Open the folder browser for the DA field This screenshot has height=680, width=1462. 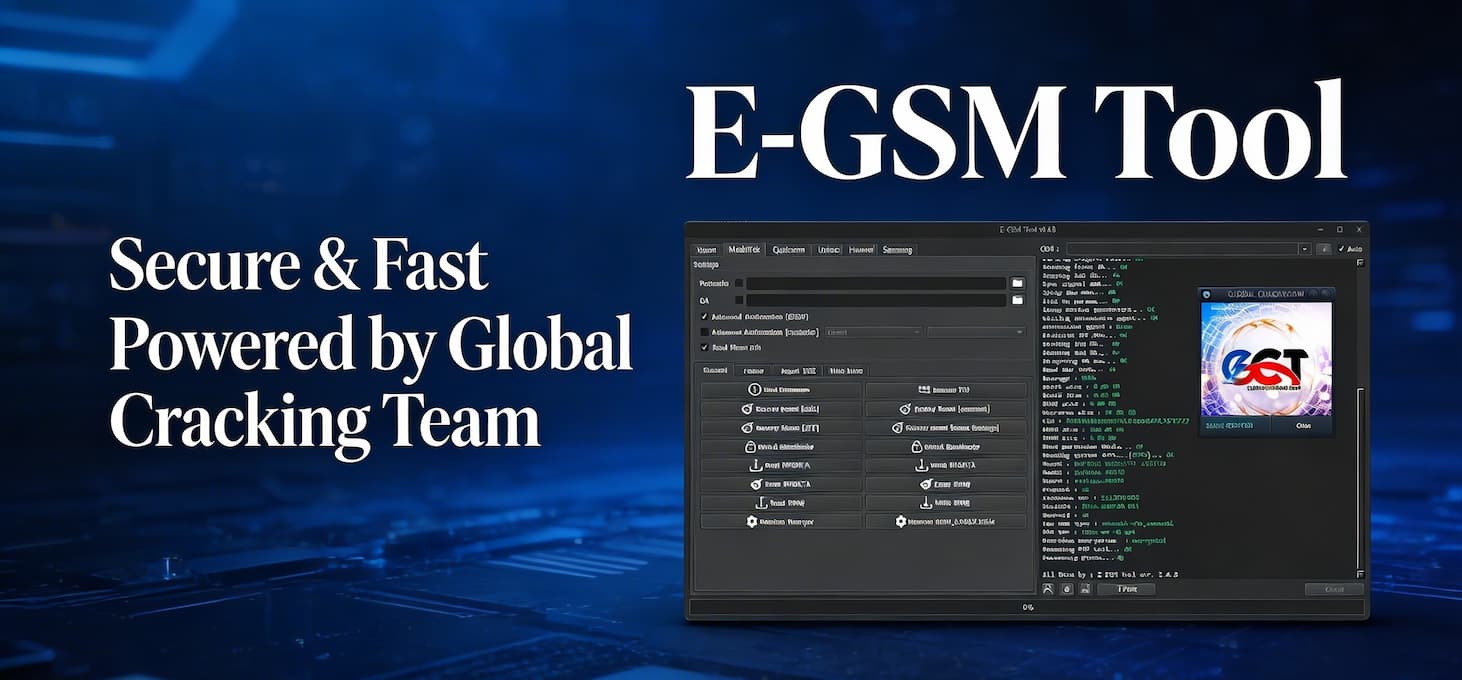(1018, 298)
